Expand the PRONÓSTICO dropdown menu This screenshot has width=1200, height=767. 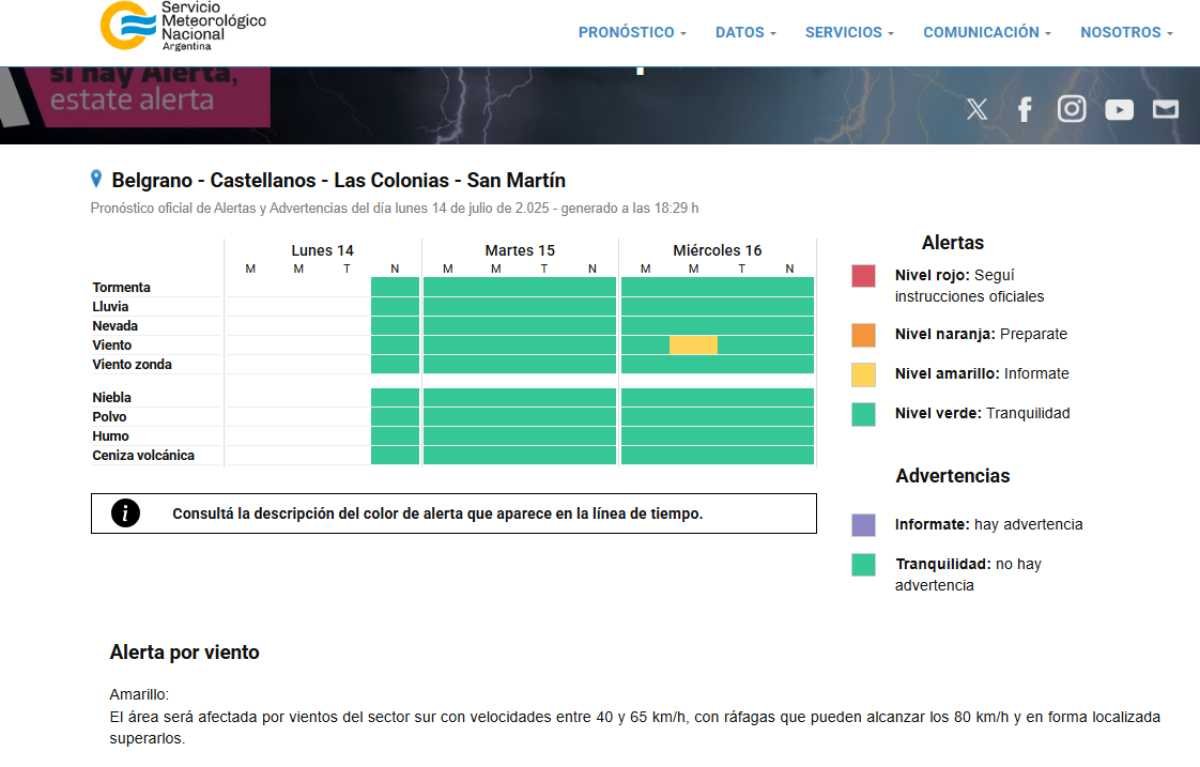[x=632, y=32]
